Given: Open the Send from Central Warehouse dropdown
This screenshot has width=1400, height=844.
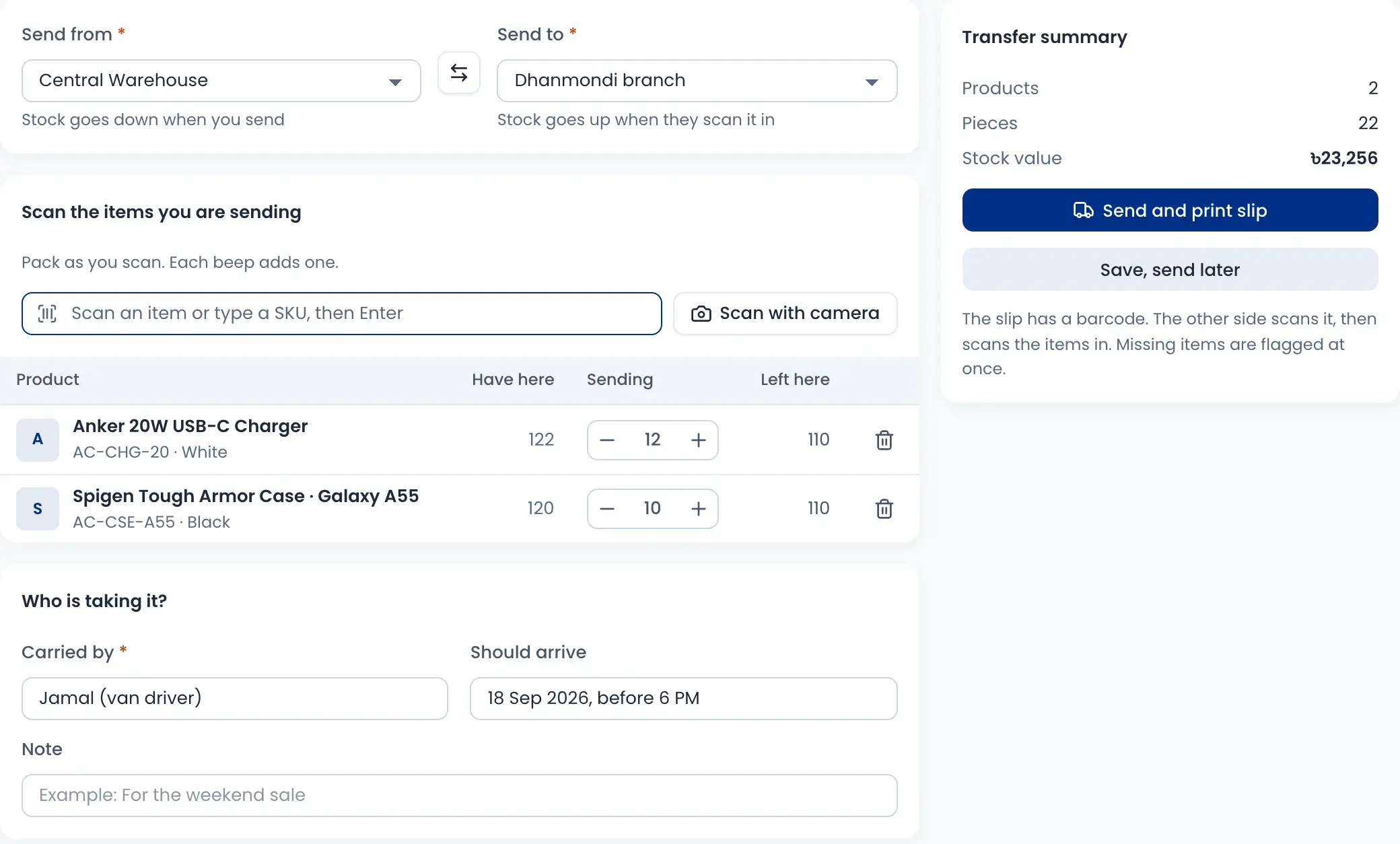Looking at the screenshot, I should (x=221, y=81).
